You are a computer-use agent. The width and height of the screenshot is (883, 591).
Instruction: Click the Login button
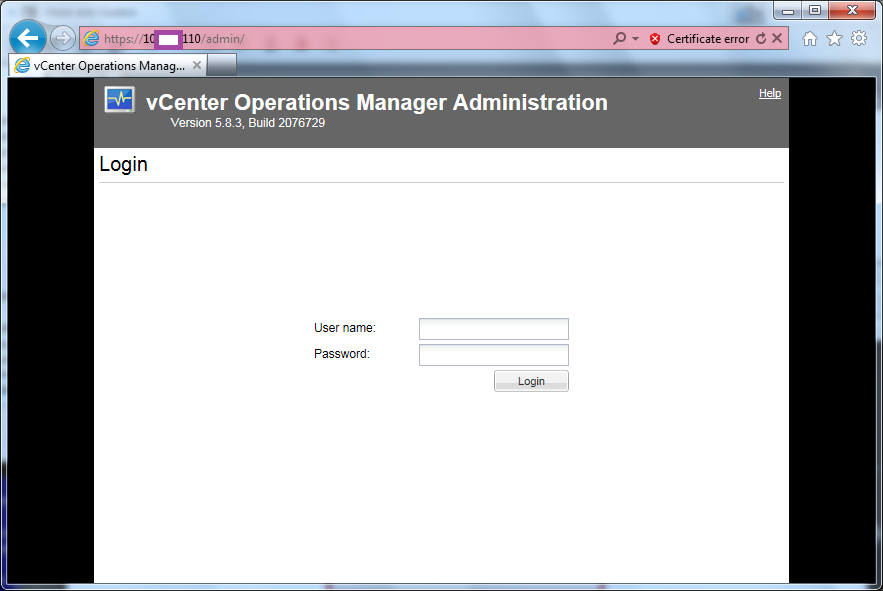tap(531, 381)
